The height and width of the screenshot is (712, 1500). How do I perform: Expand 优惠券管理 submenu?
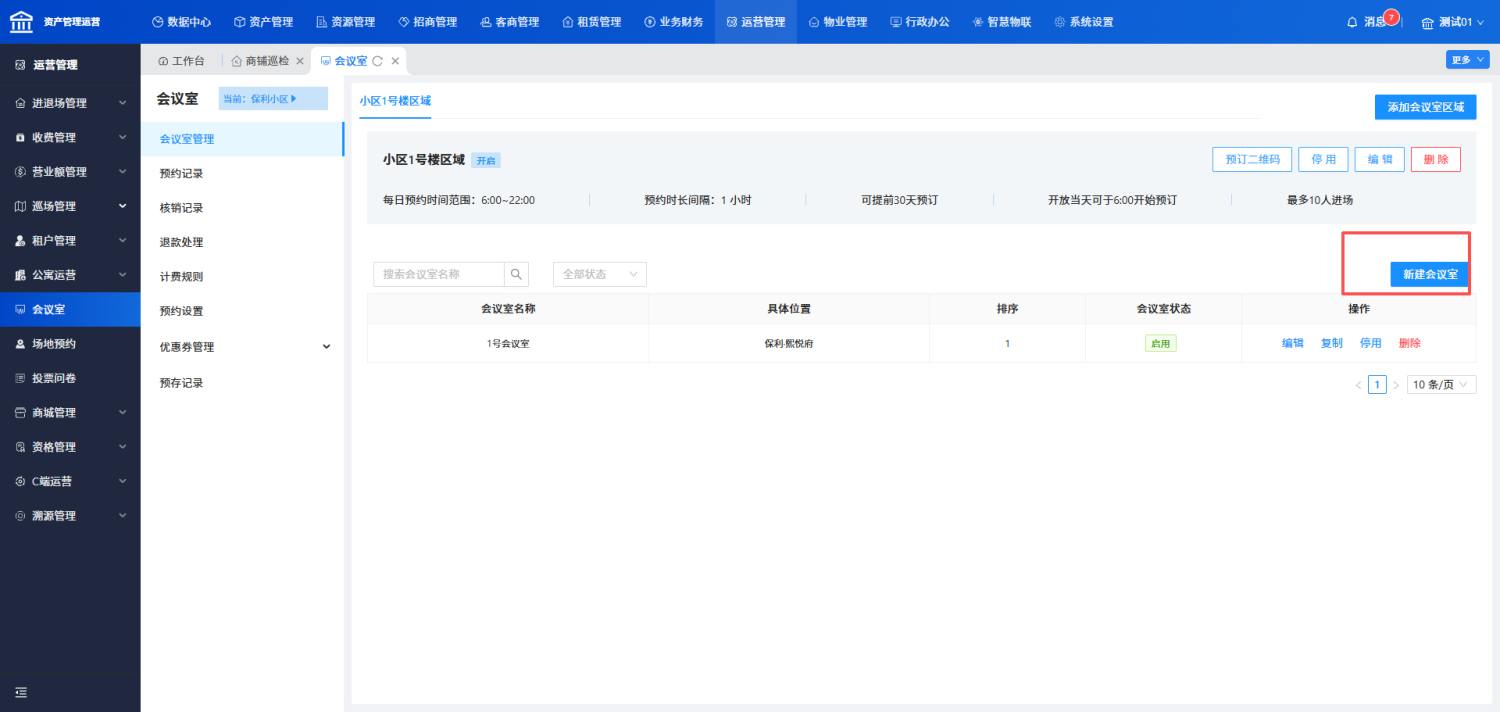[x=243, y=347]
